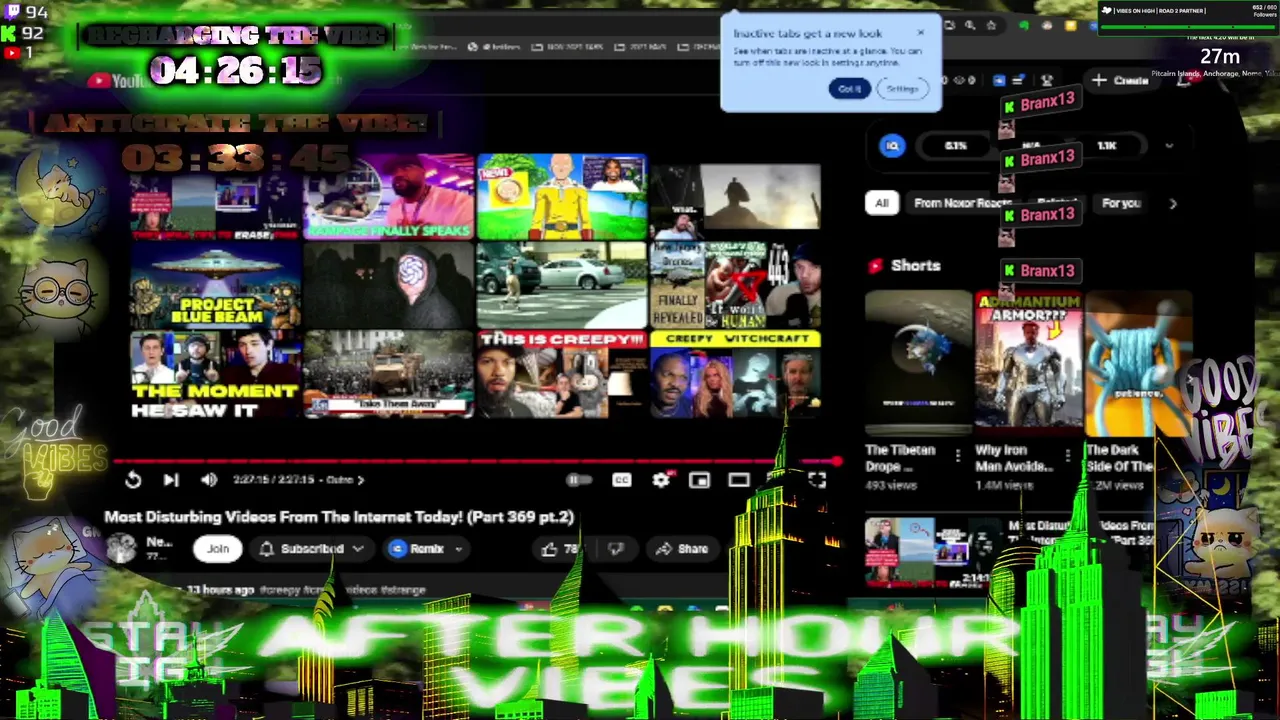Click the yellow extension icon
Screen dimensions: 1280x720
click(1070, 25)
